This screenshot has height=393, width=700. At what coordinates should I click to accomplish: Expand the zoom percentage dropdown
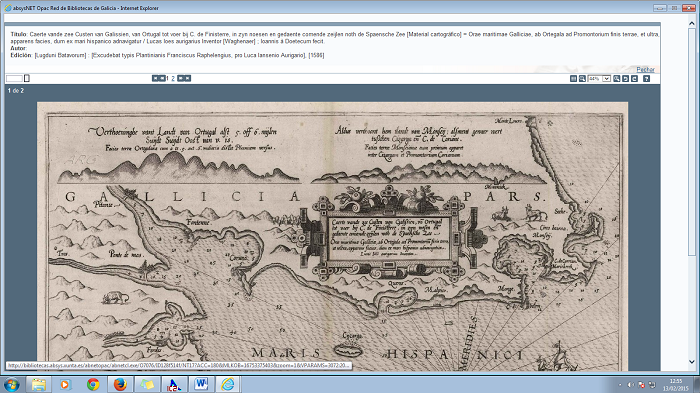click(606, 78)
